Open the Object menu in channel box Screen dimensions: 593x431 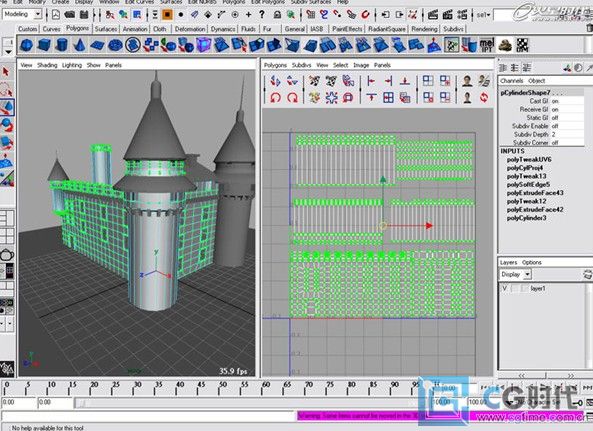pyautogui.click(x=536, y=81)
